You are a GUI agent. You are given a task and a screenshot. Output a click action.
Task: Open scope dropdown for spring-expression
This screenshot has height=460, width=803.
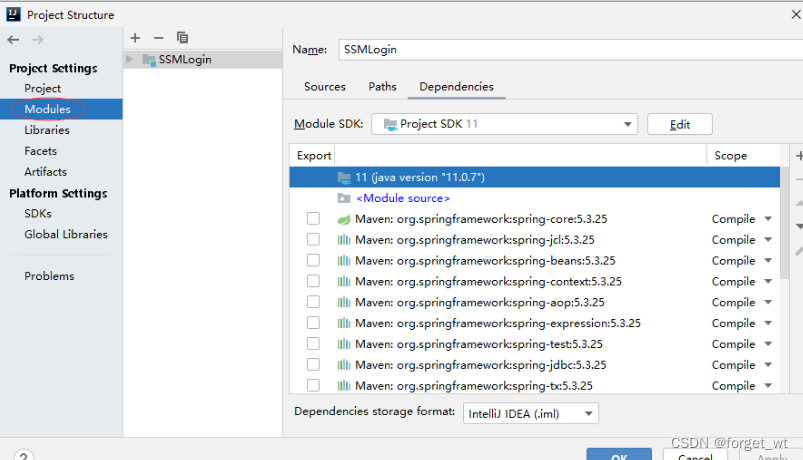[768, 323]
